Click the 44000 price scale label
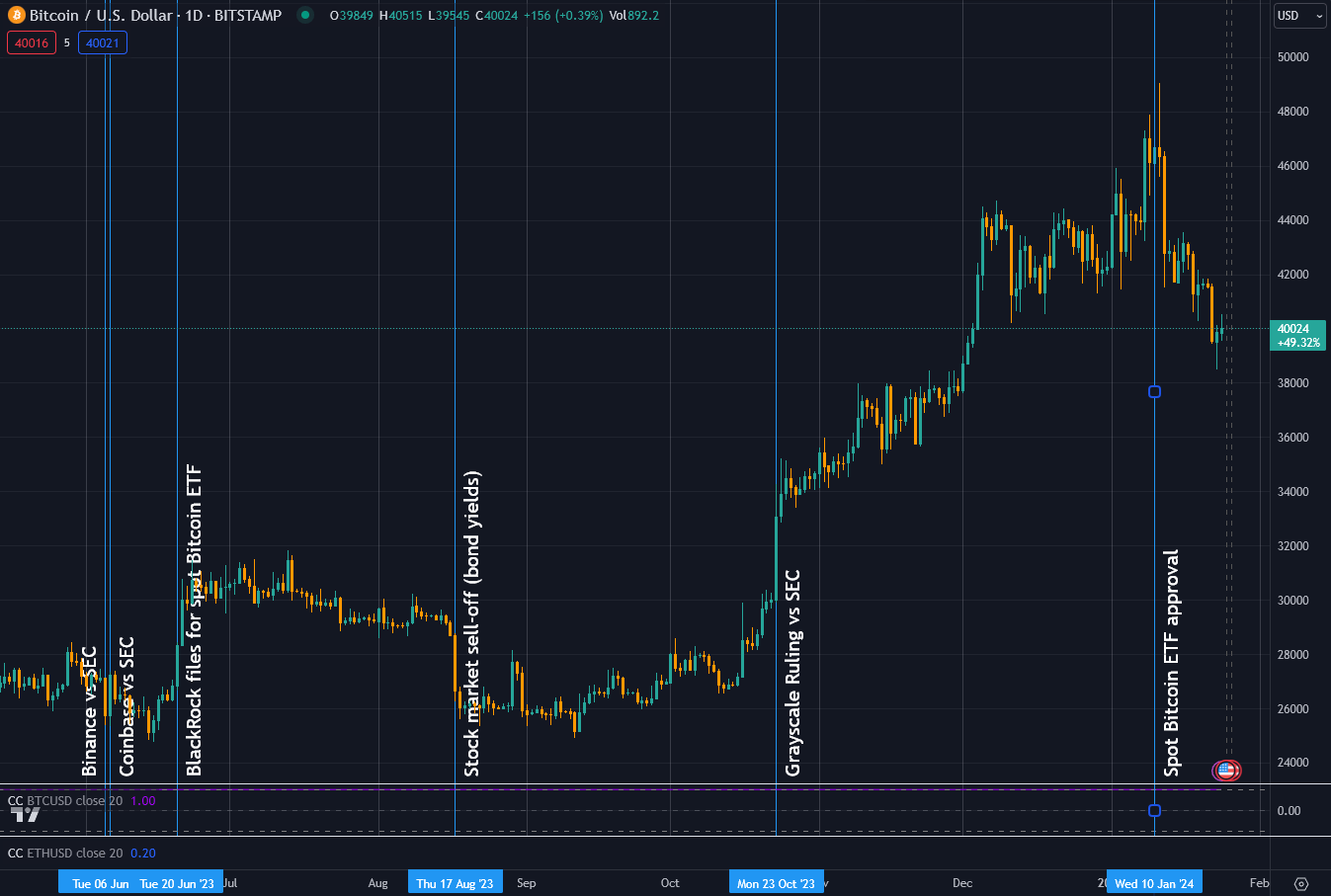The width and height of the screenshot is (1331, 896). [x=1292, y=220]
